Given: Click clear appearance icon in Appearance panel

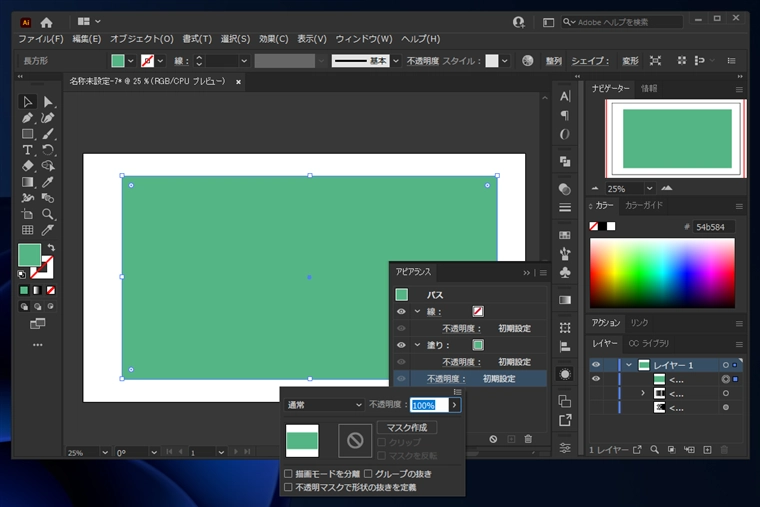Looking at the screenshot, I should (x=493, y=439).
